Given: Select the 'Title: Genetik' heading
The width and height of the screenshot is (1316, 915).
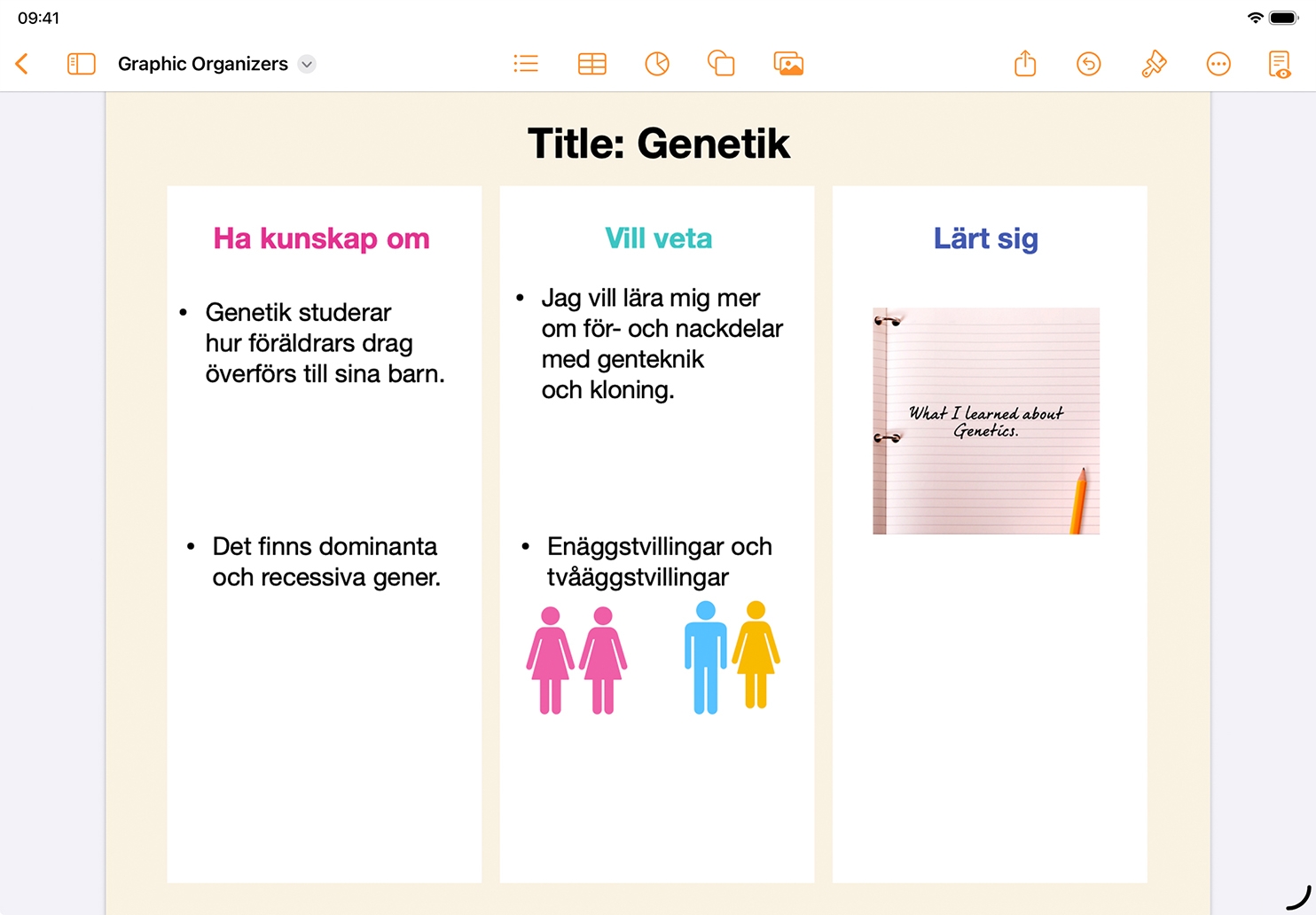Looking at the screenshot, I should 658,144.
